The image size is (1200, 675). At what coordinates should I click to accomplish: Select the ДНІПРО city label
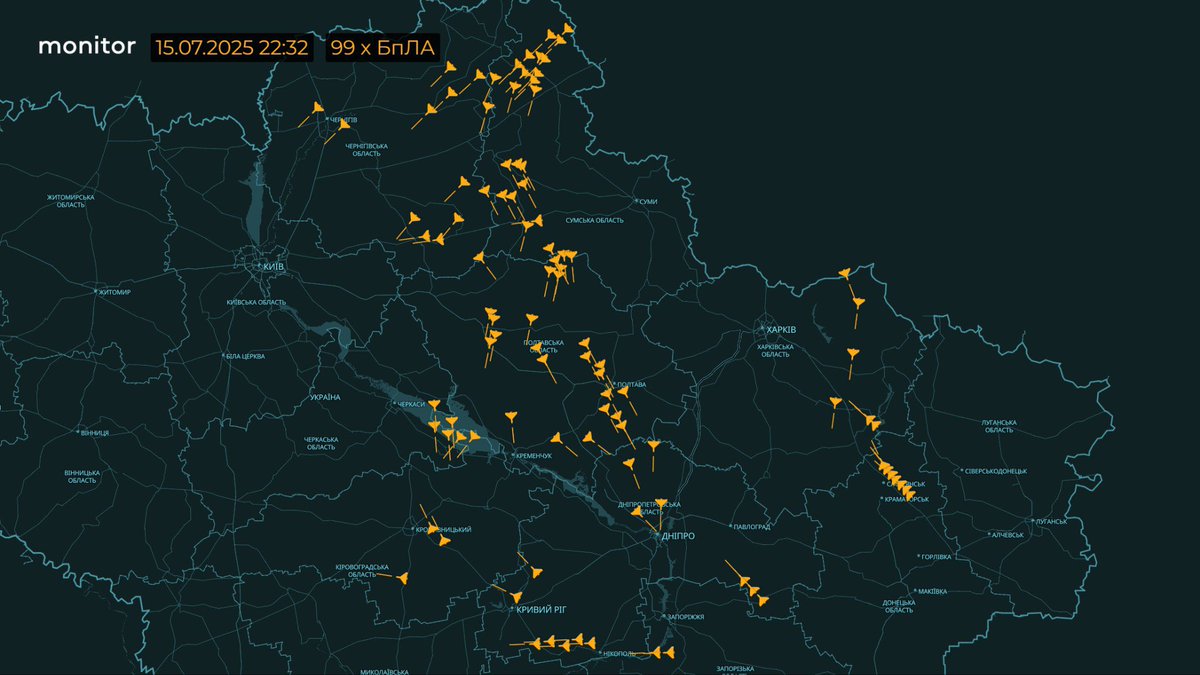678,536
